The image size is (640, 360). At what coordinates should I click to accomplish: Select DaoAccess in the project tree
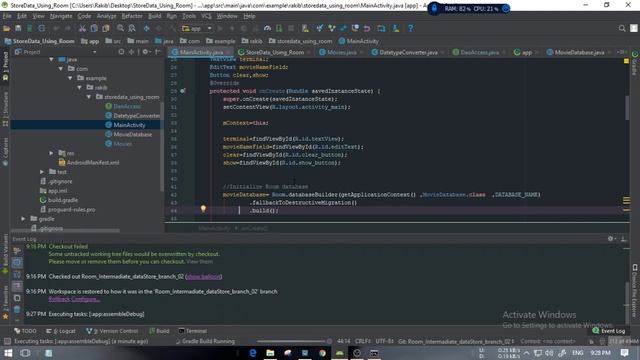tap(127, 107)
